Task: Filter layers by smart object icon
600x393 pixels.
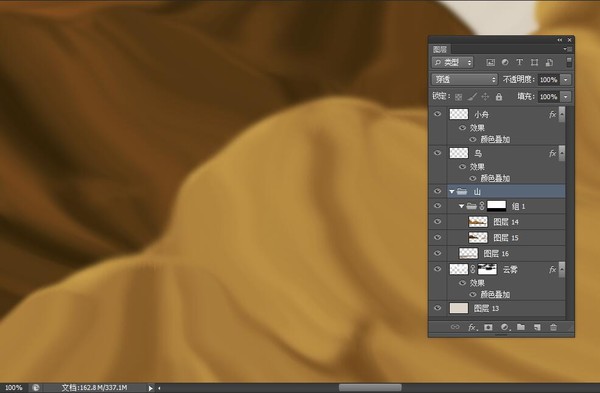Action: (x=549, y=62)
